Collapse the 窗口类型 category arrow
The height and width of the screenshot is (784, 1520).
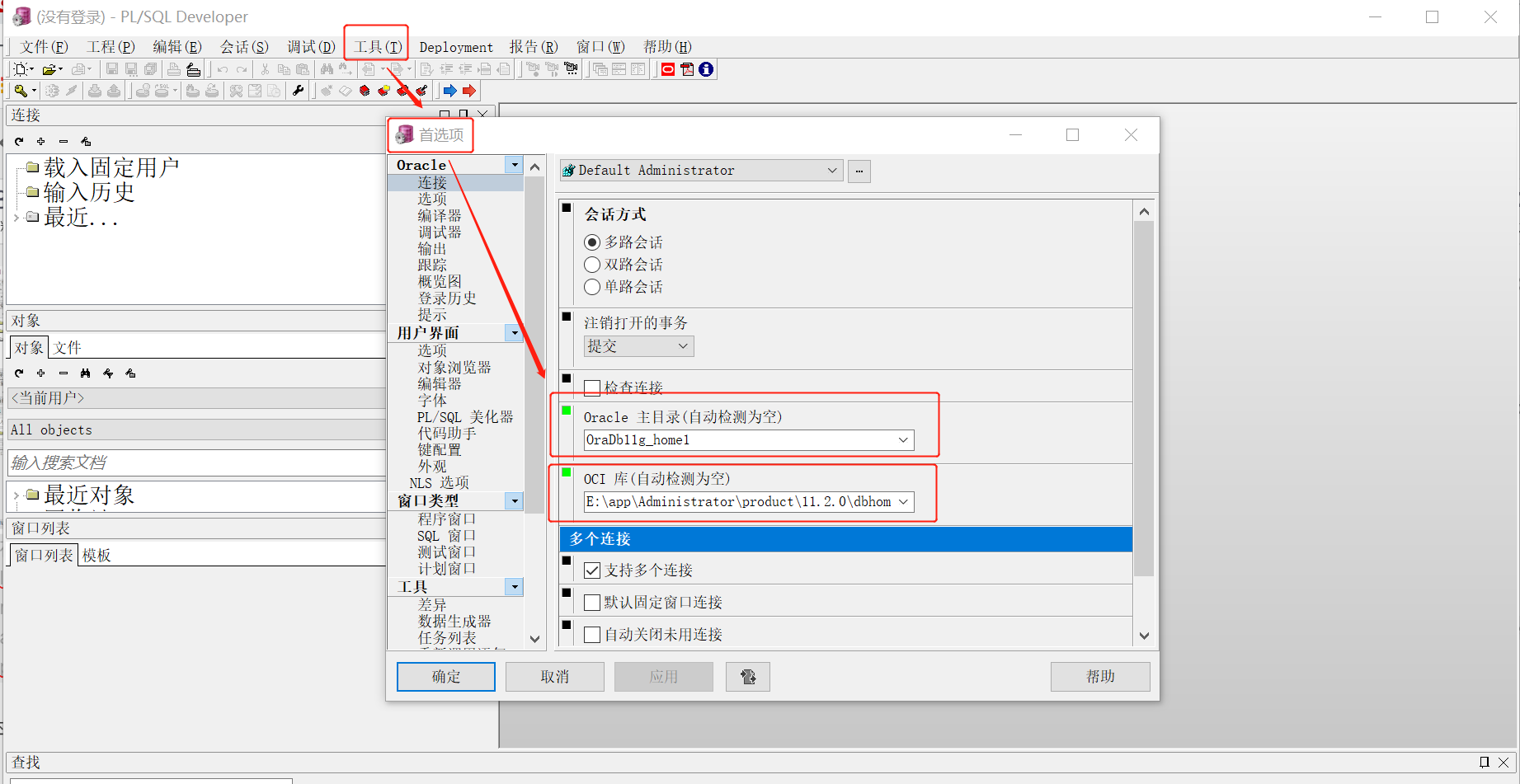515,500
